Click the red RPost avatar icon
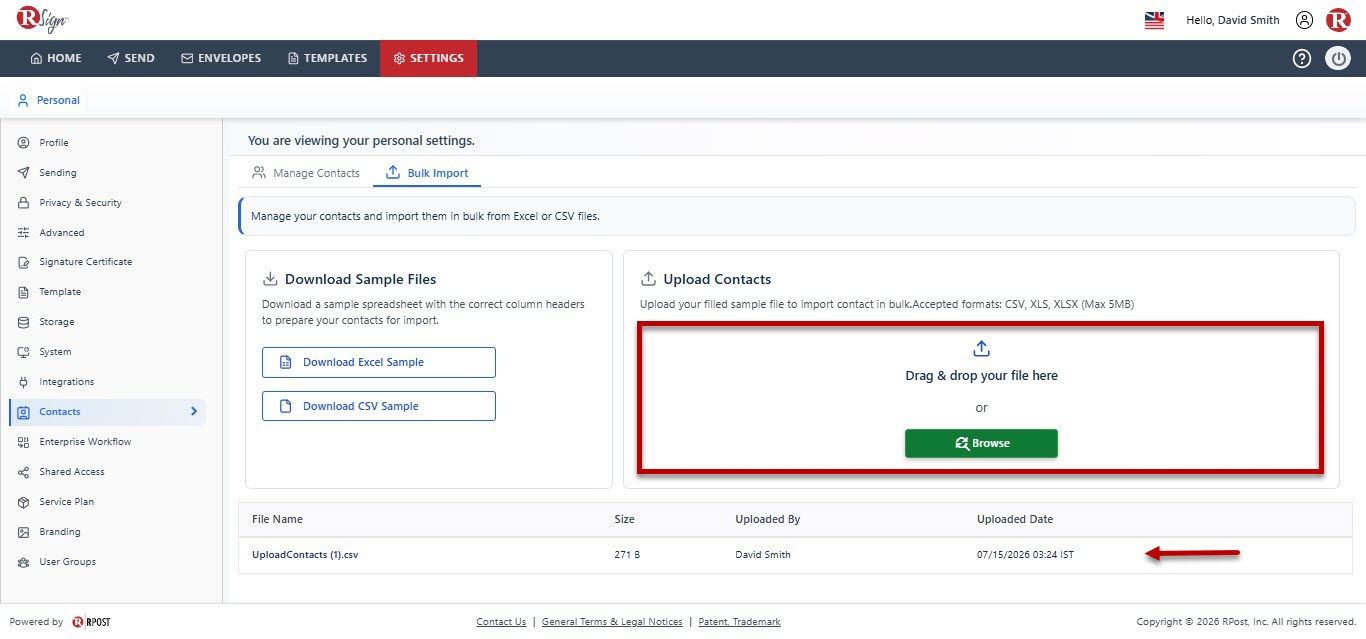1366x639 pixels. (1338, 20)
